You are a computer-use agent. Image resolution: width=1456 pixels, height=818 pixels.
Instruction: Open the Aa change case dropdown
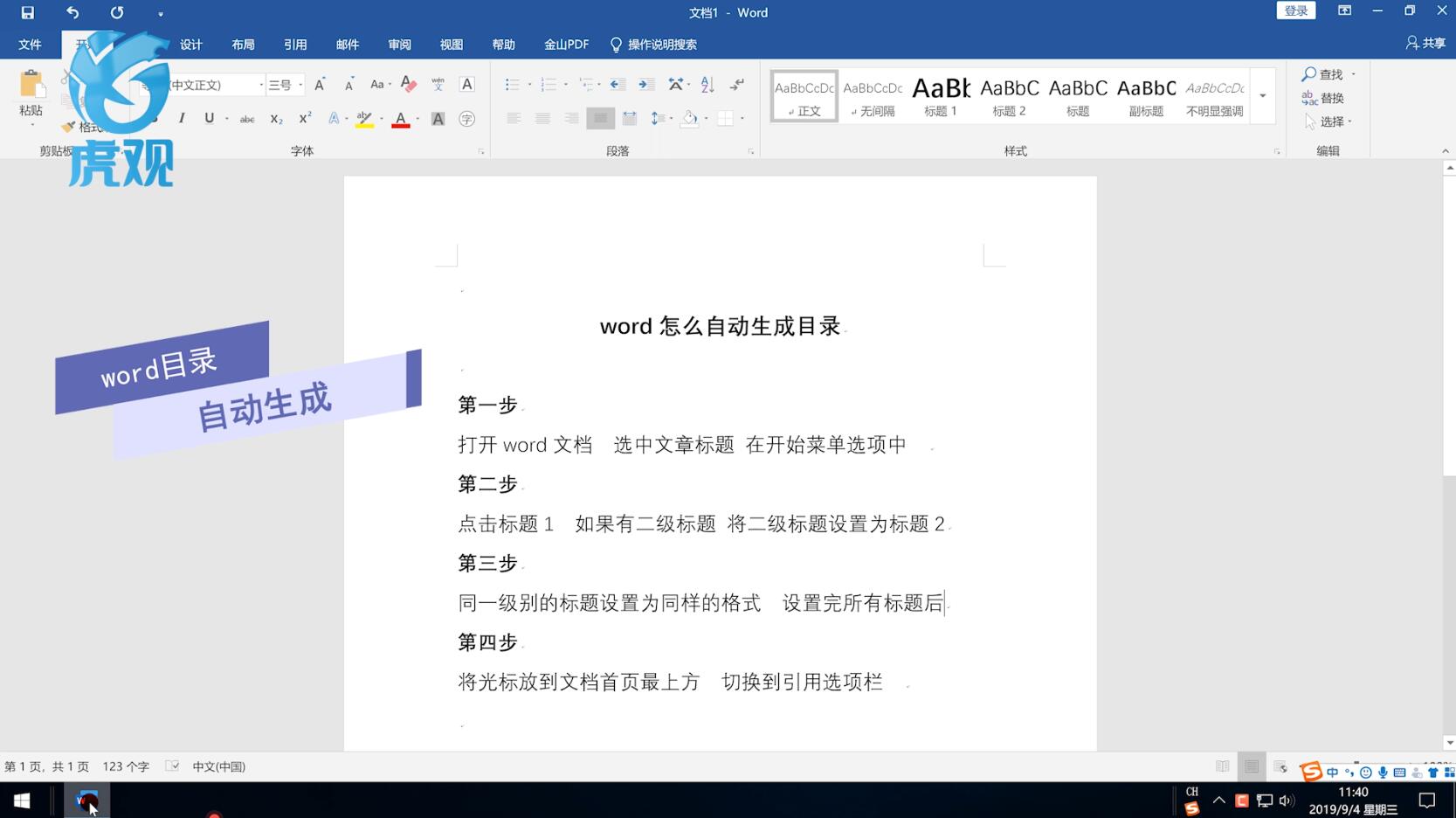[380, 85]
